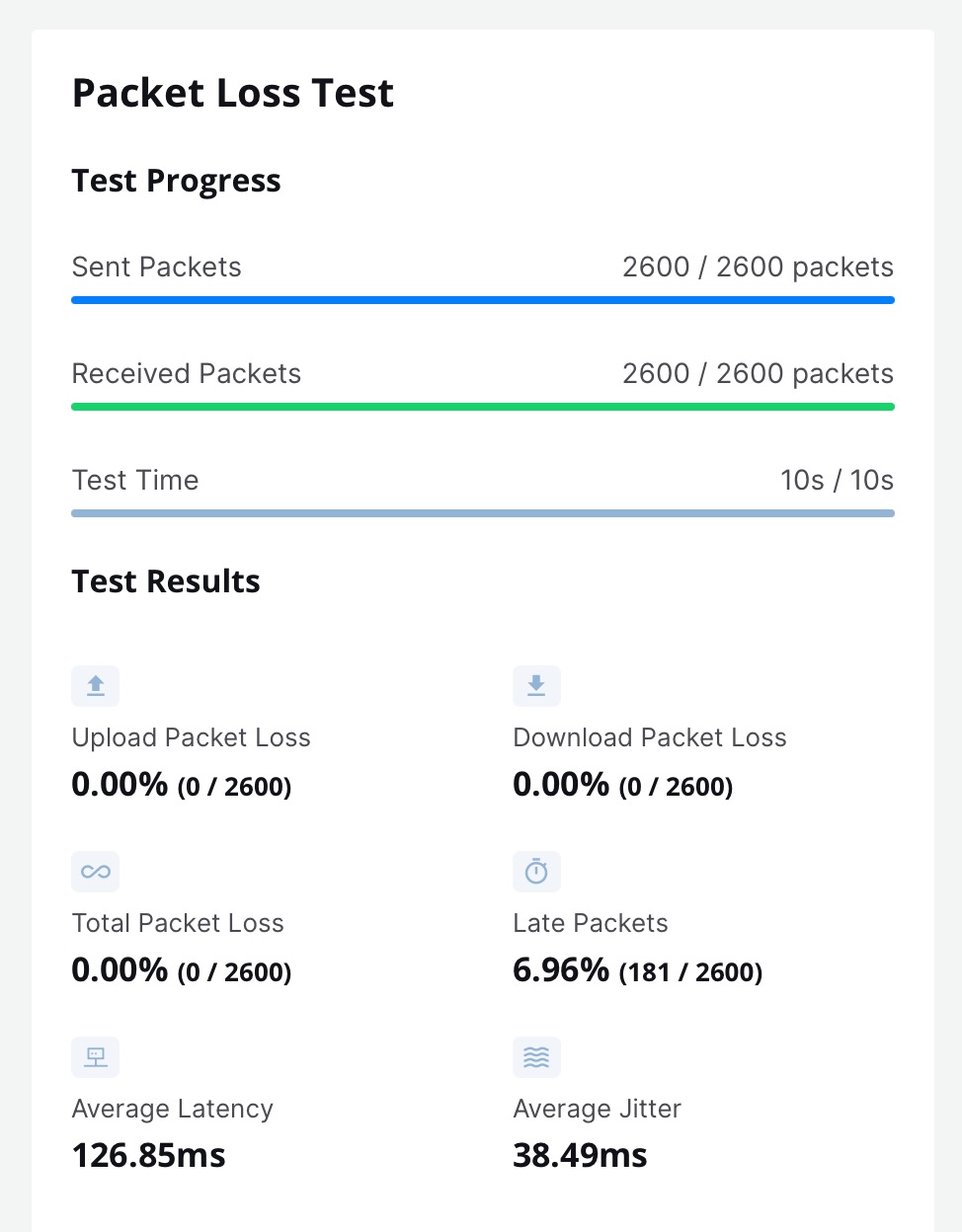The height and width of the screenshot is (1232, 962).
Task: Click the 10s / 10s test time readout
Action: tap(837, 481)
